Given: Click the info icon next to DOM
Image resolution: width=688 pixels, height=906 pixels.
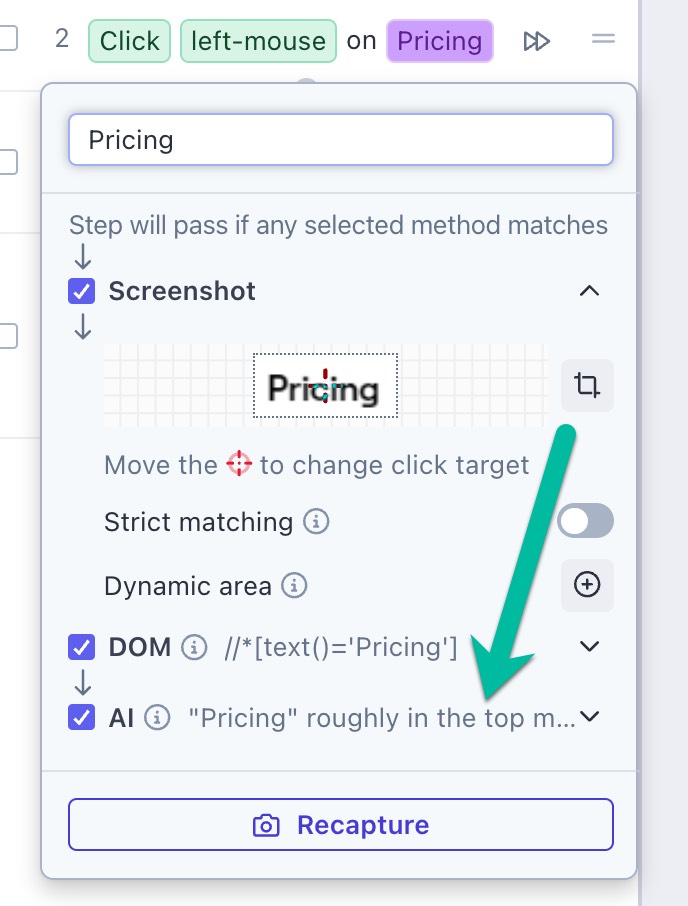Looking at the screenshot, I should pos(194,648).
